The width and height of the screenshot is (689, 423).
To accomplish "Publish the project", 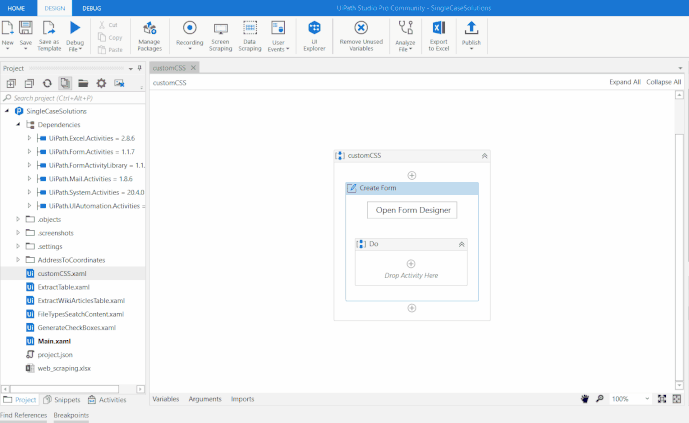I will click(471, 35).
